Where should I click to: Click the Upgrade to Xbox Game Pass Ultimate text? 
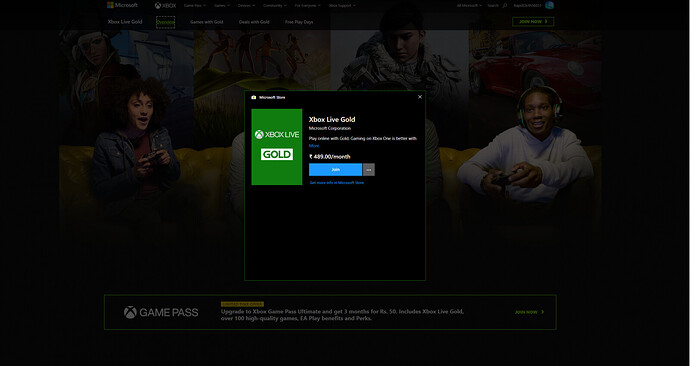tap(342, 315)
